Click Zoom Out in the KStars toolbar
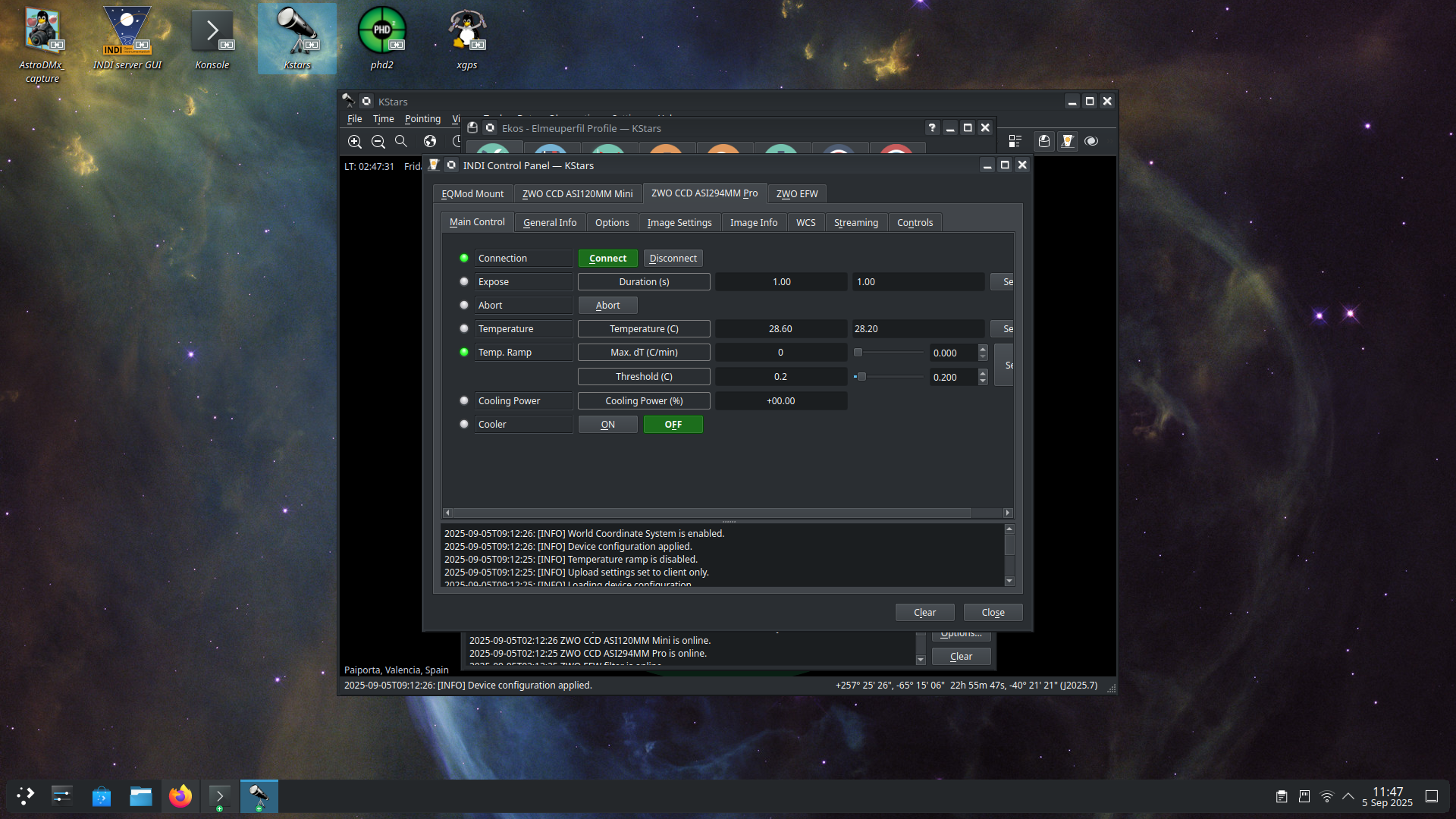1456x819 pixels. coord(378,141)
